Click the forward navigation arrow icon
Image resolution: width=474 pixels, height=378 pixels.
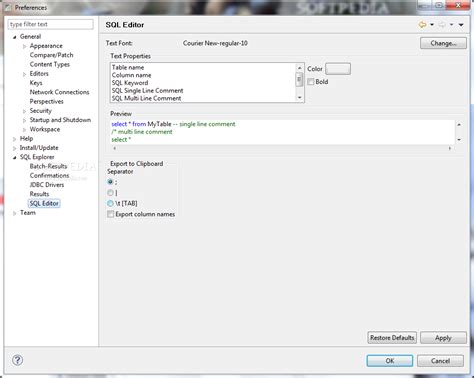click(x=442, y=25)
